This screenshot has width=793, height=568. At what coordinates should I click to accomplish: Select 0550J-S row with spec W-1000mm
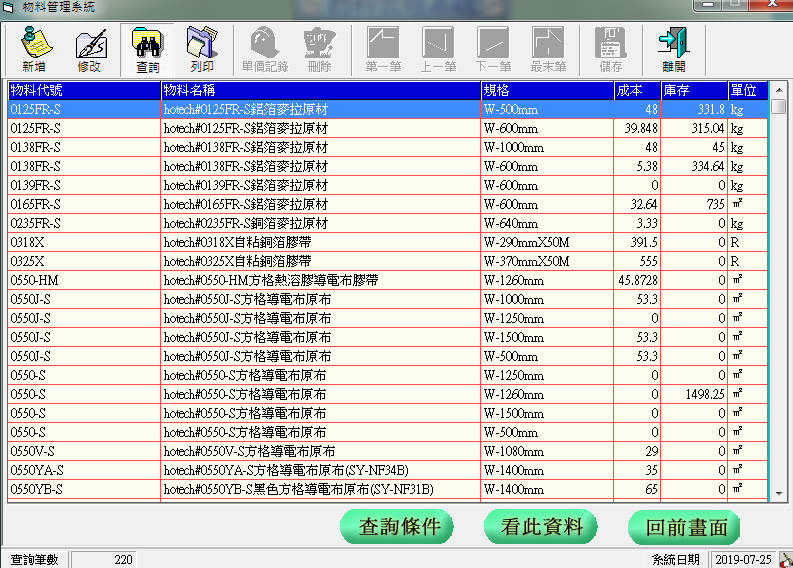[388, 299]
